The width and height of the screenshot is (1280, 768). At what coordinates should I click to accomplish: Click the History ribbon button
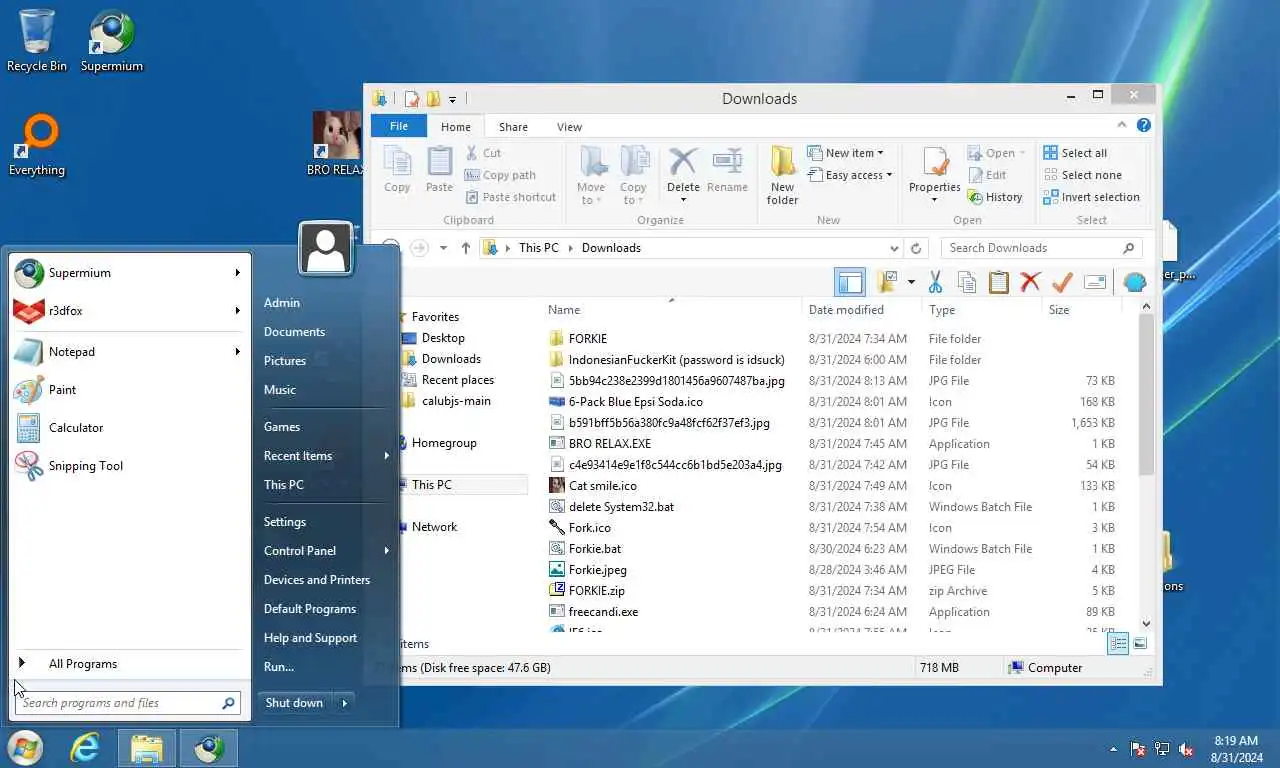pyautogui.click(x=995, y=197)
